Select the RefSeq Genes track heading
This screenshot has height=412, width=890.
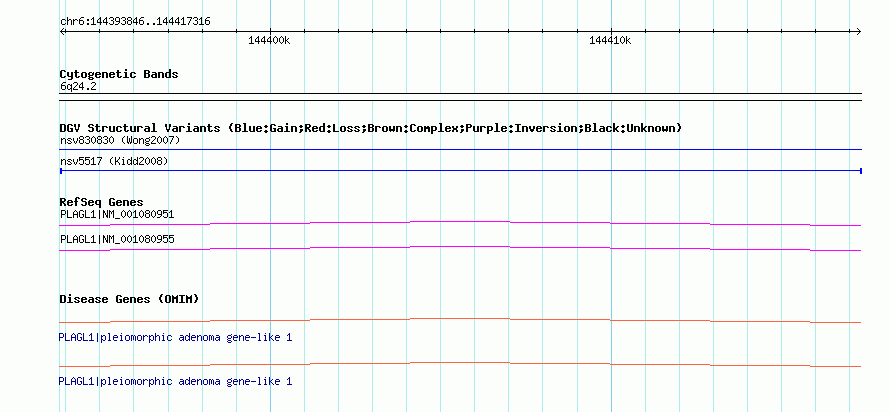[101, 202]
